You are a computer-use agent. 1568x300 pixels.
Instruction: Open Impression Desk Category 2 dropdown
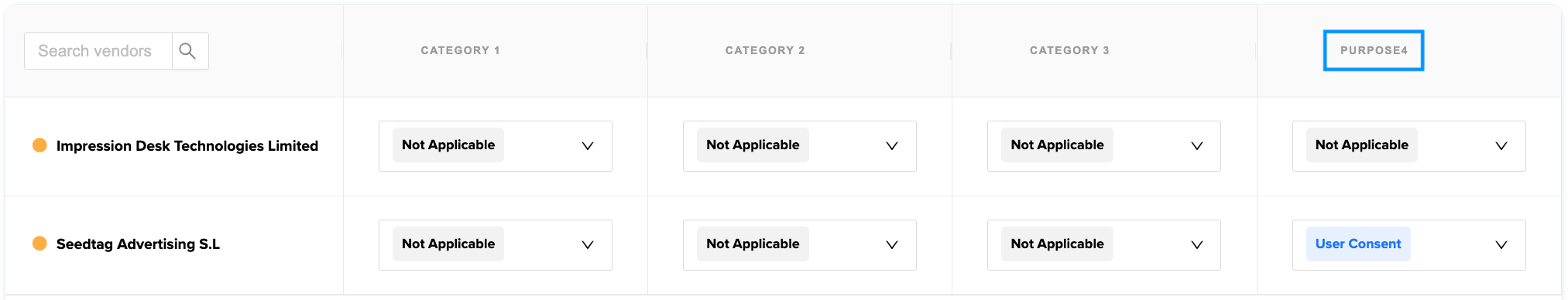click(x=800, y=146)
